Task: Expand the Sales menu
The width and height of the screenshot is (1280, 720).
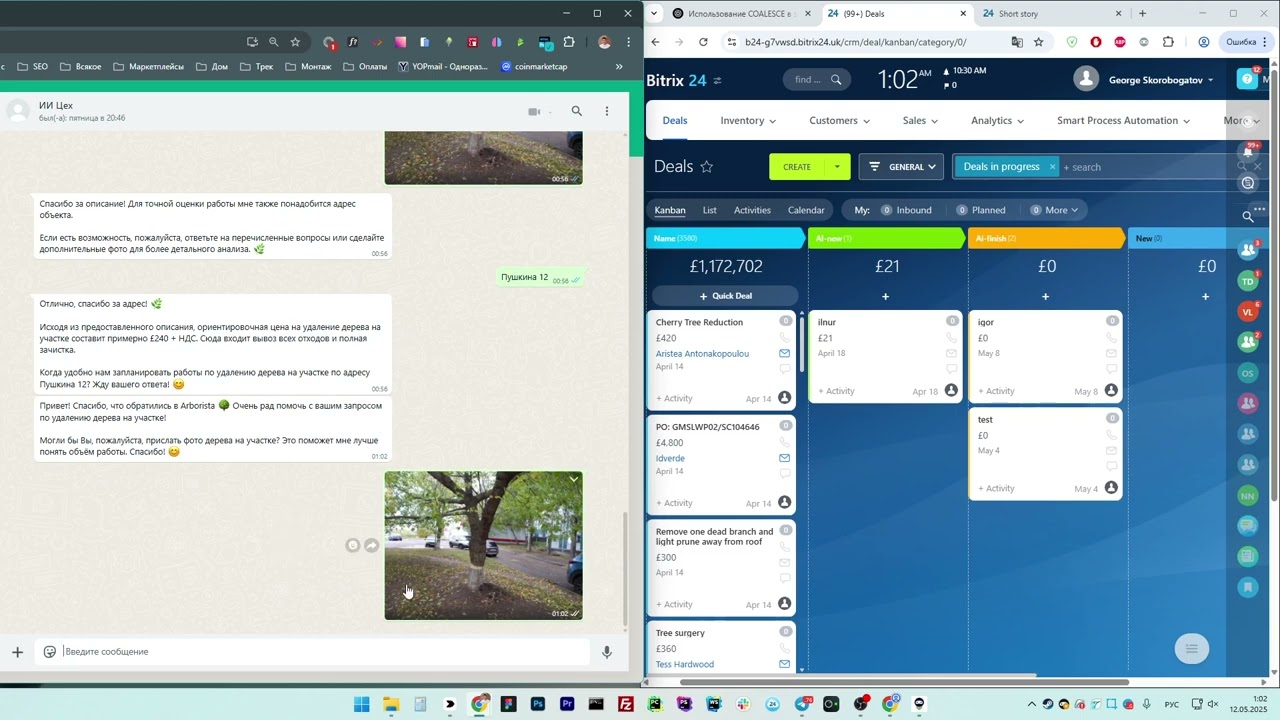Action: [x=920, y=121]
